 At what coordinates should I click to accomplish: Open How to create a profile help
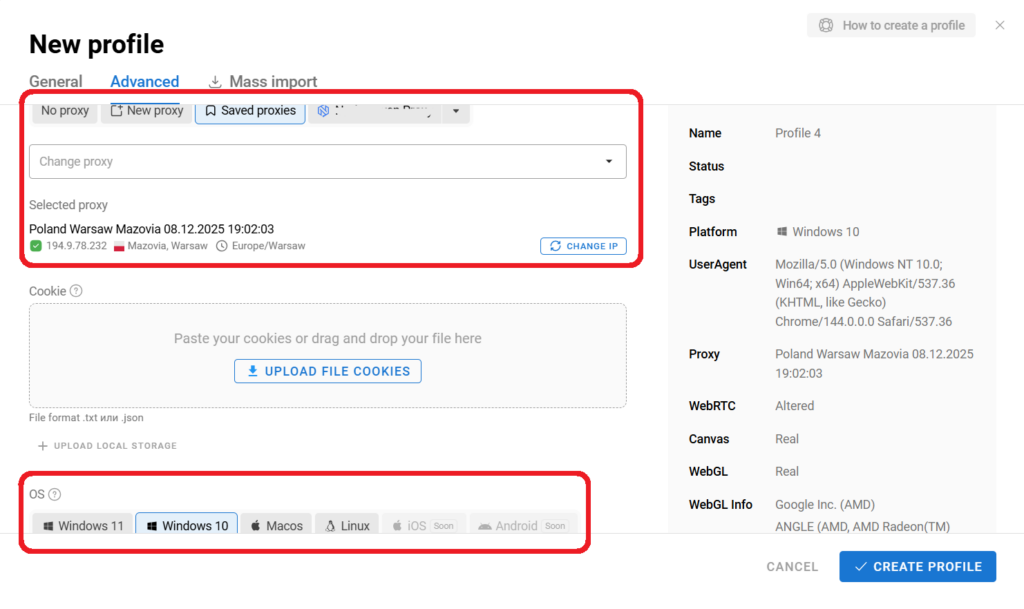pyautogui.click(x=891, y=25)
